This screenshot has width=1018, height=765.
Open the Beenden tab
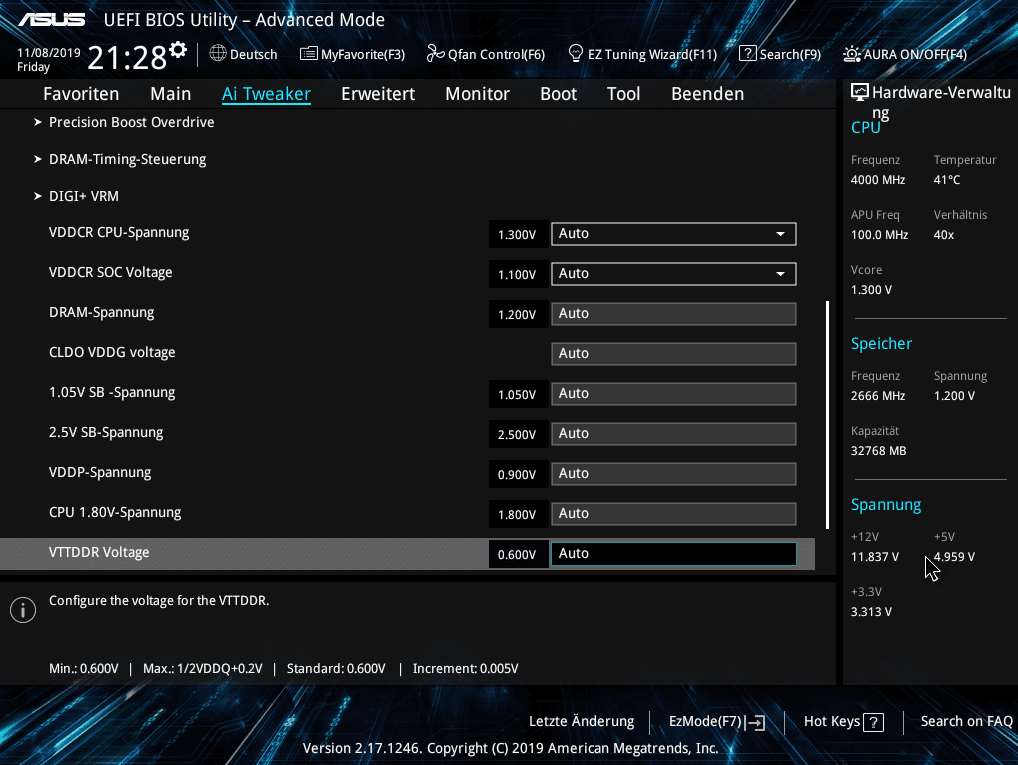(x=707, y=94)
